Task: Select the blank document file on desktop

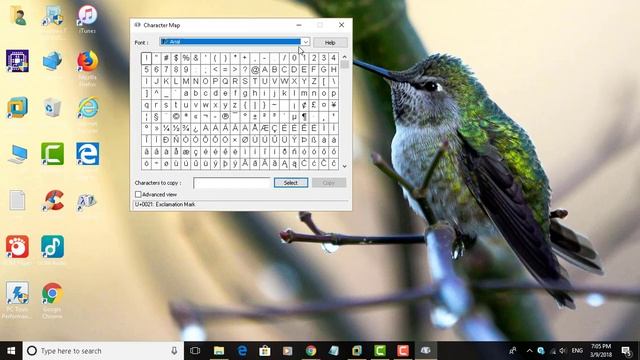Action: [17, 200]
